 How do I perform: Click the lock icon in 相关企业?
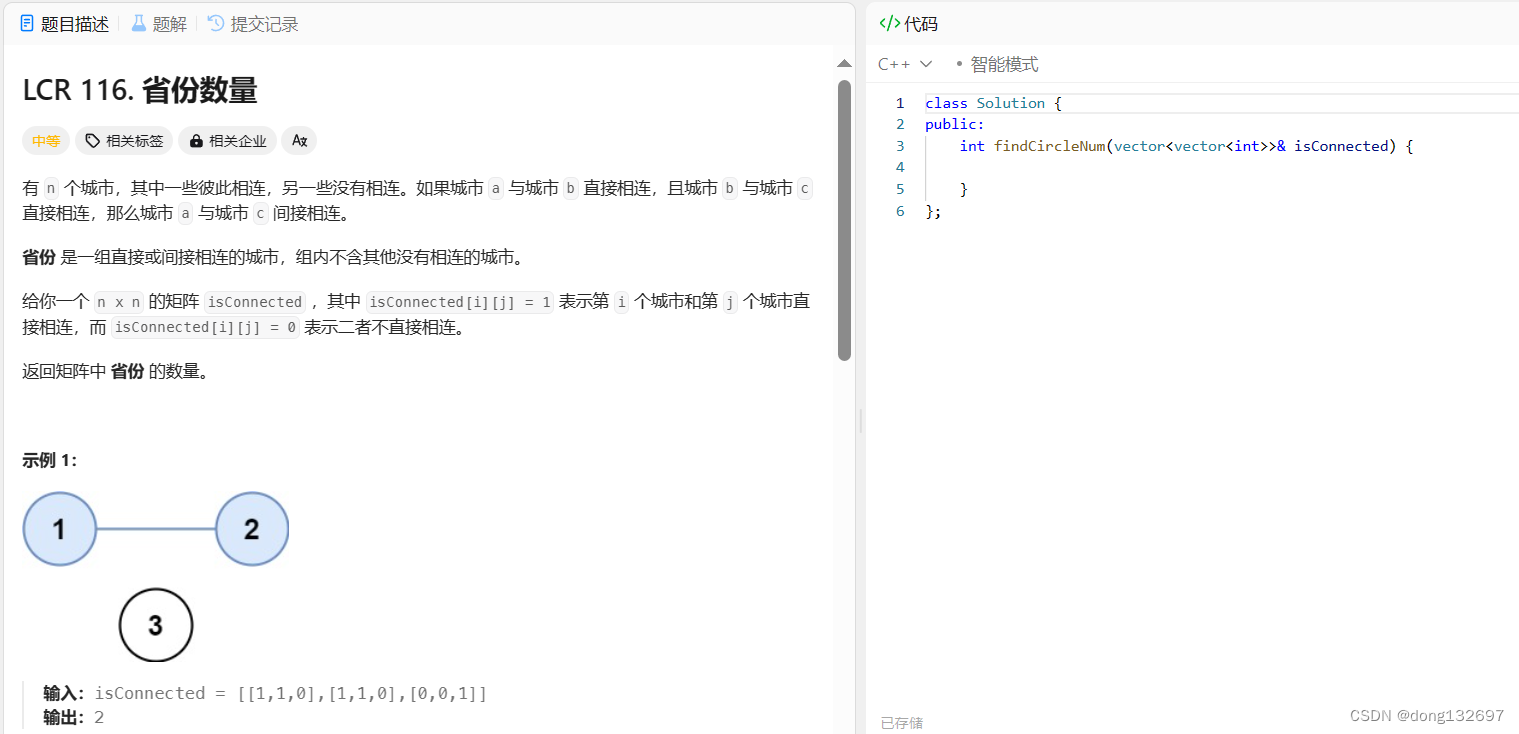coord(196,141)
